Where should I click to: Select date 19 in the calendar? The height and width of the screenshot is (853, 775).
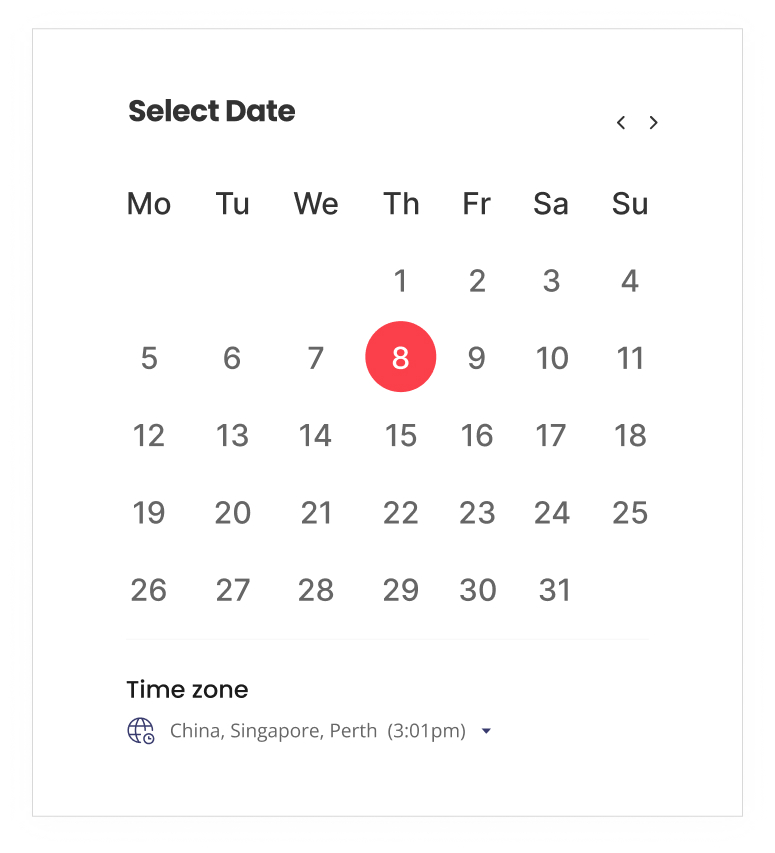point(149,513)
